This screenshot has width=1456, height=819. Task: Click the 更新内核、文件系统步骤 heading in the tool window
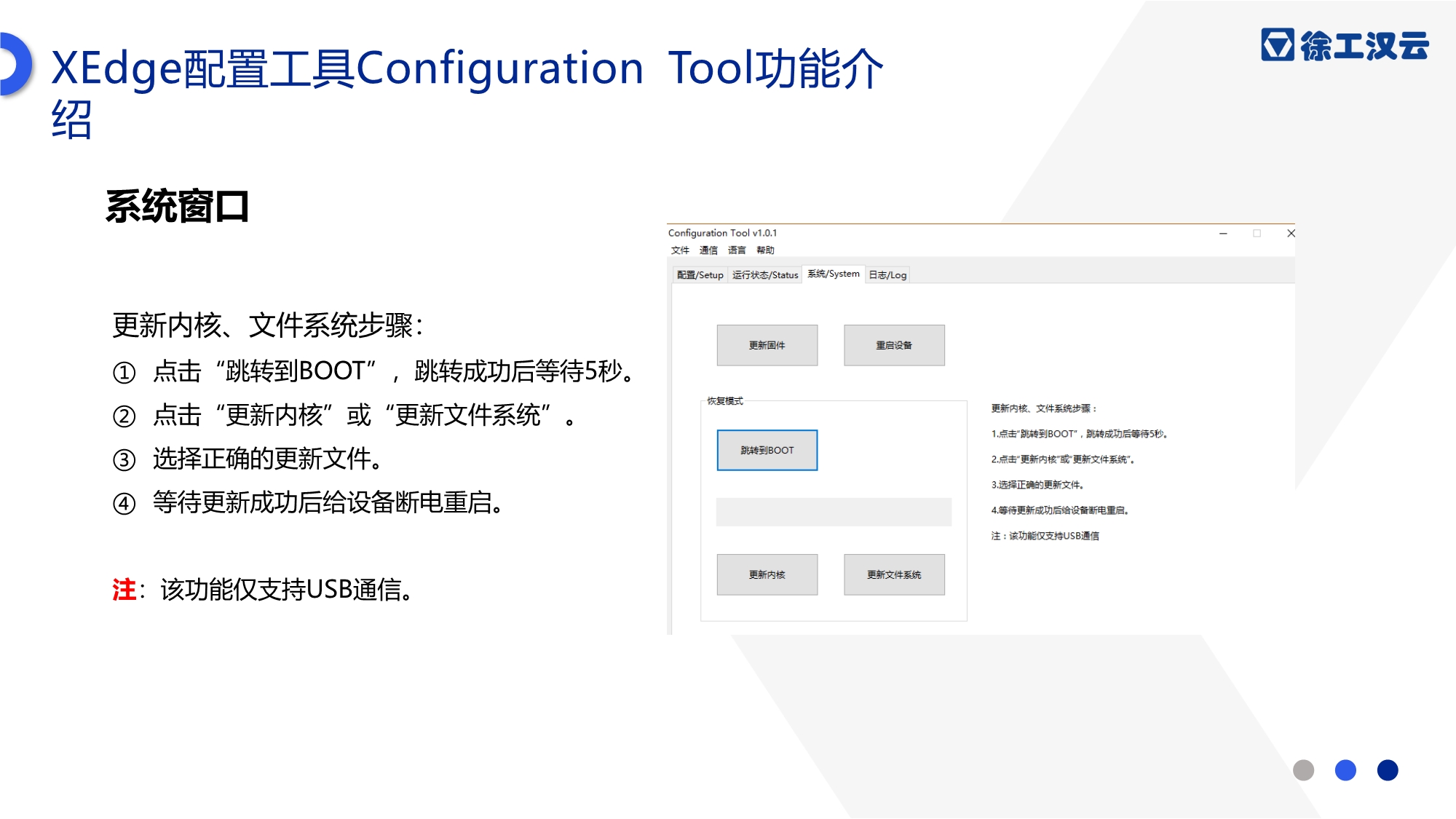point(1043,408)
